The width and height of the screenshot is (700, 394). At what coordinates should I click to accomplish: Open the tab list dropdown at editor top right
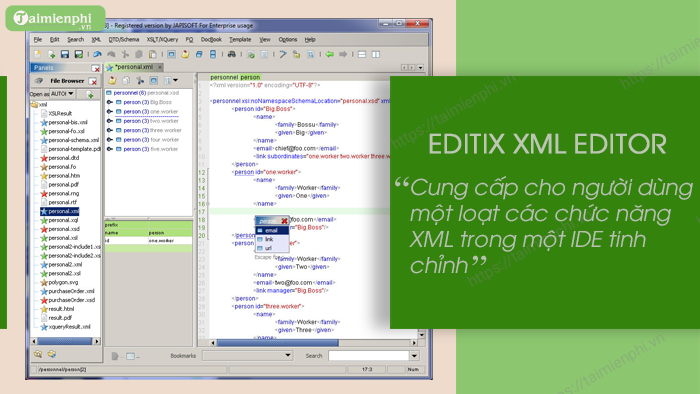coord(420,68)
